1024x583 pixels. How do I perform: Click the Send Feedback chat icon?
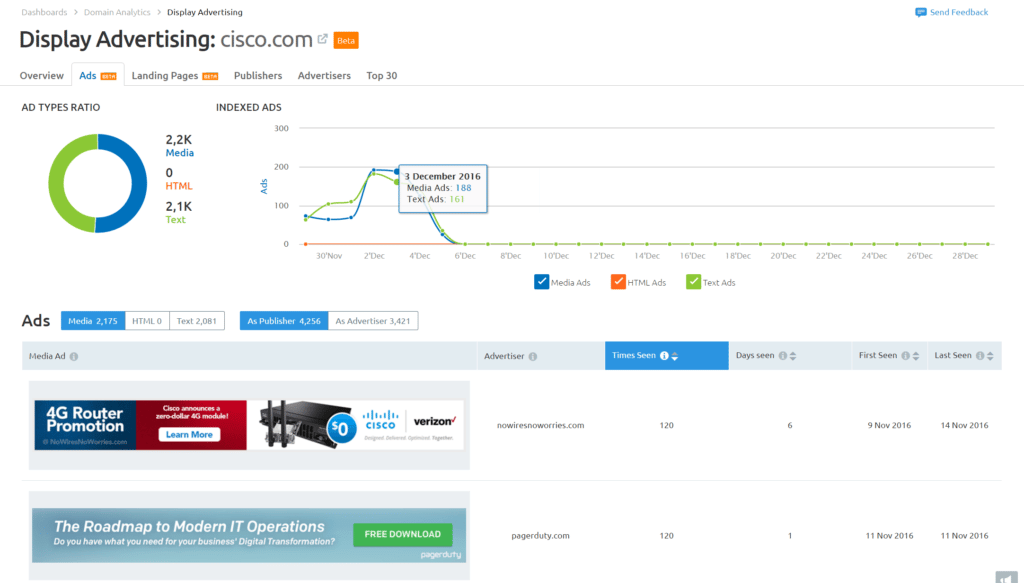[921, 12]
